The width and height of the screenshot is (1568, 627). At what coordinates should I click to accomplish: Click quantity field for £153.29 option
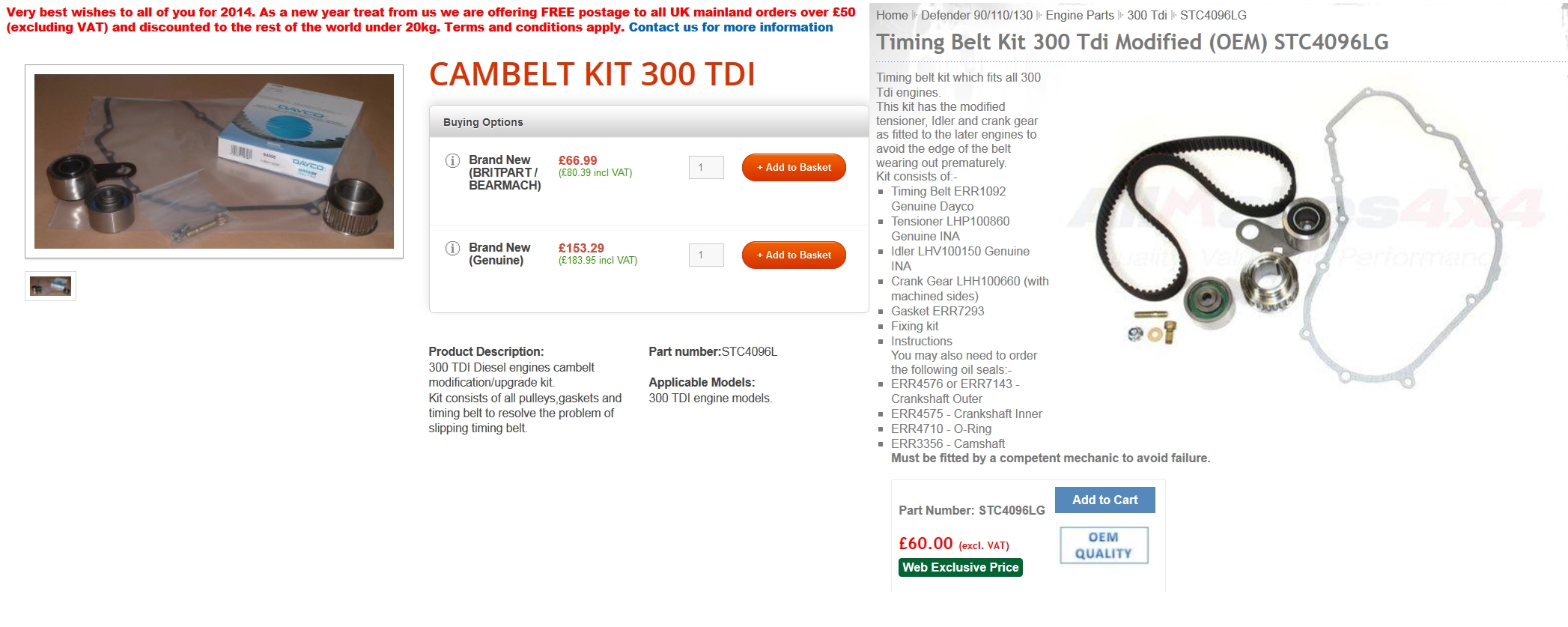point(705,255)
